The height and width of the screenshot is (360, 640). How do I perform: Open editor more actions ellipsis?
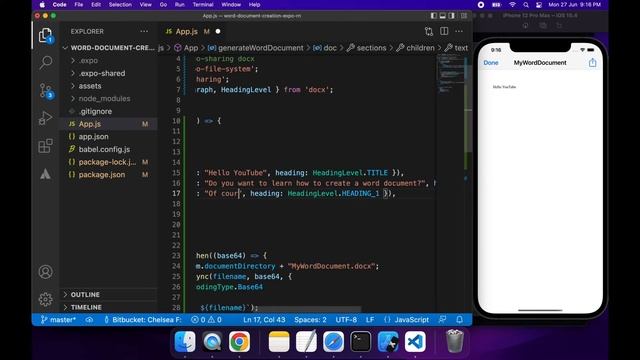[459, 31]
